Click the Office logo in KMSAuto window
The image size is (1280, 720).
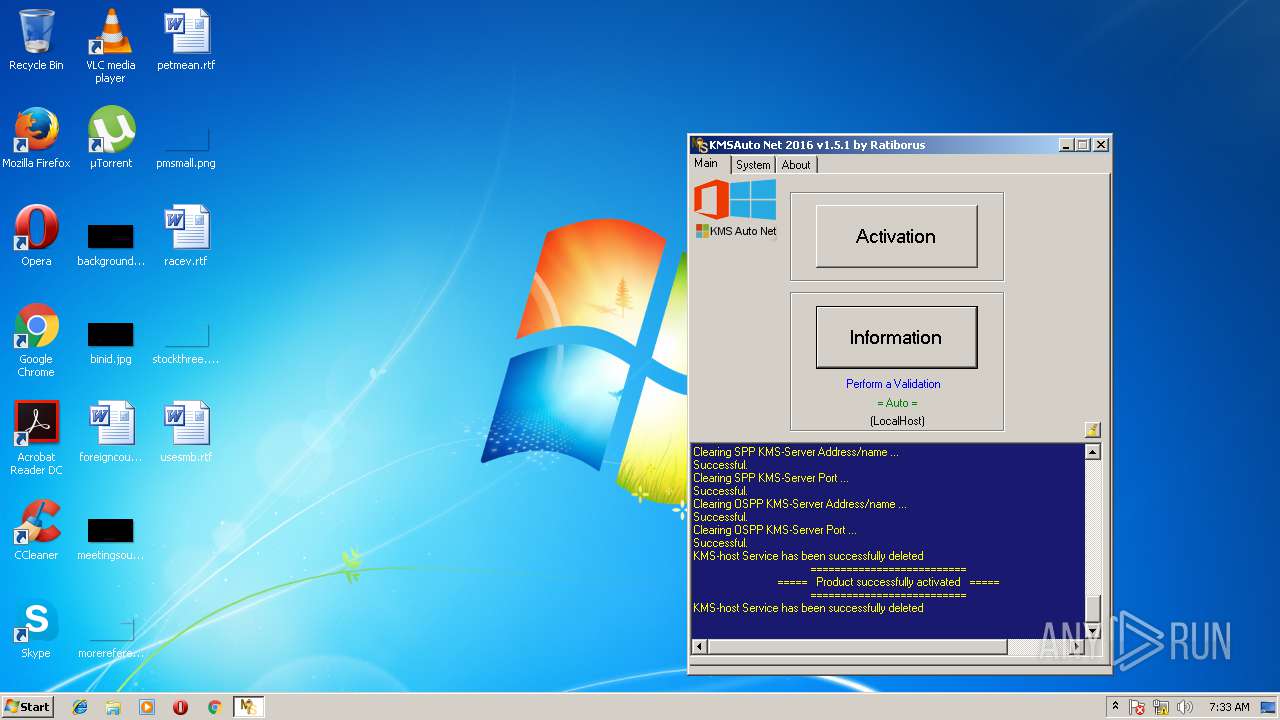click(x=711, y=199)
